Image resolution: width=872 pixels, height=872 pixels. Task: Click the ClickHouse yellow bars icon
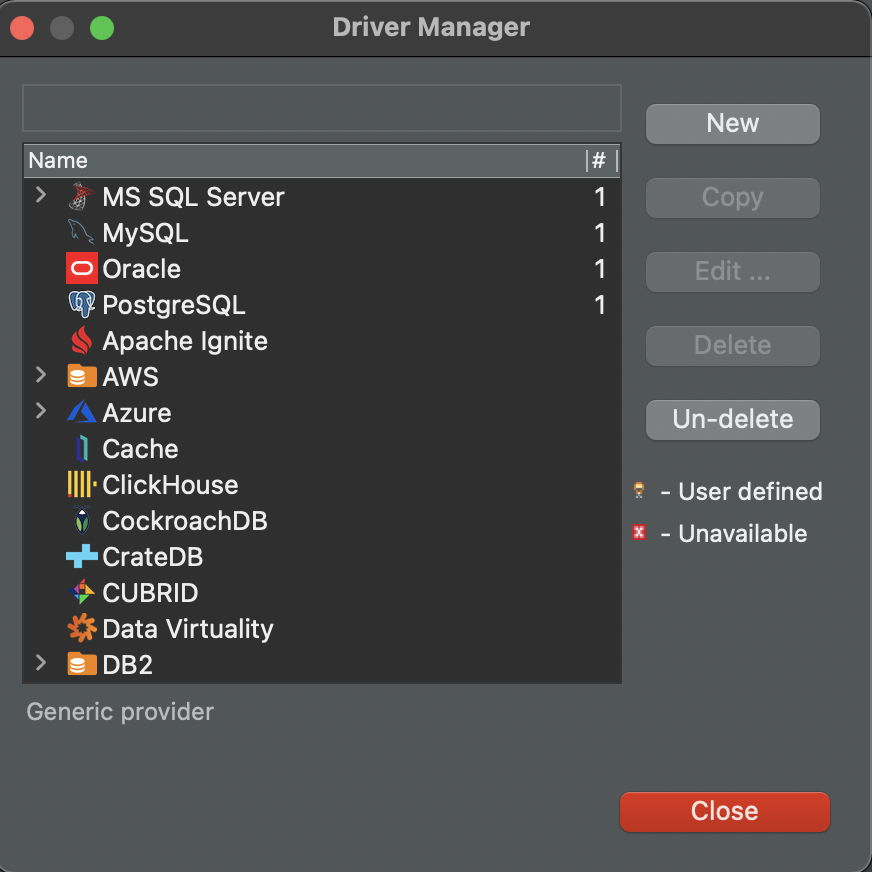pos(81,485)
